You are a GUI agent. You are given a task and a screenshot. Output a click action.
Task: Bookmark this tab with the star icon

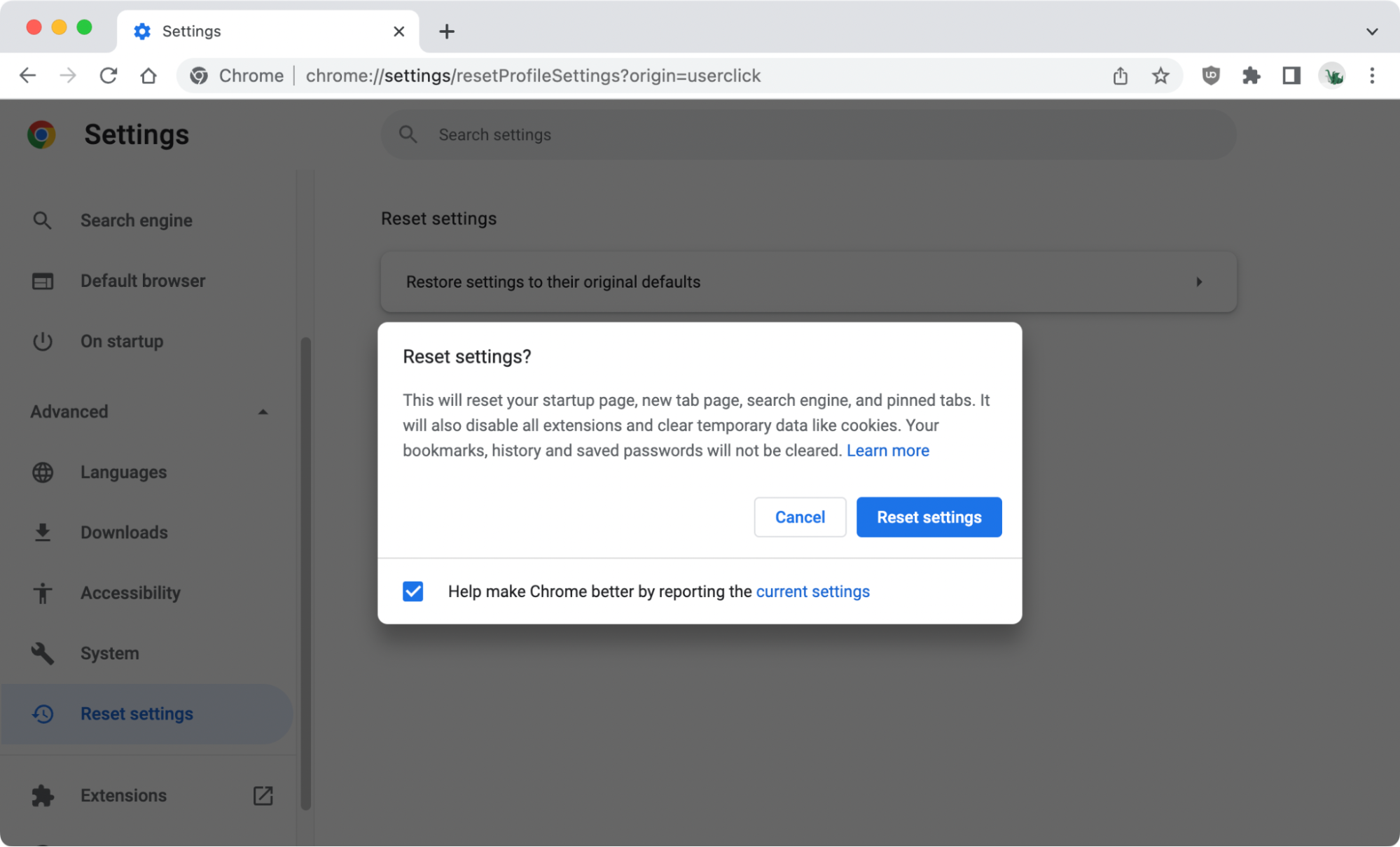(x=1160, y=76)
